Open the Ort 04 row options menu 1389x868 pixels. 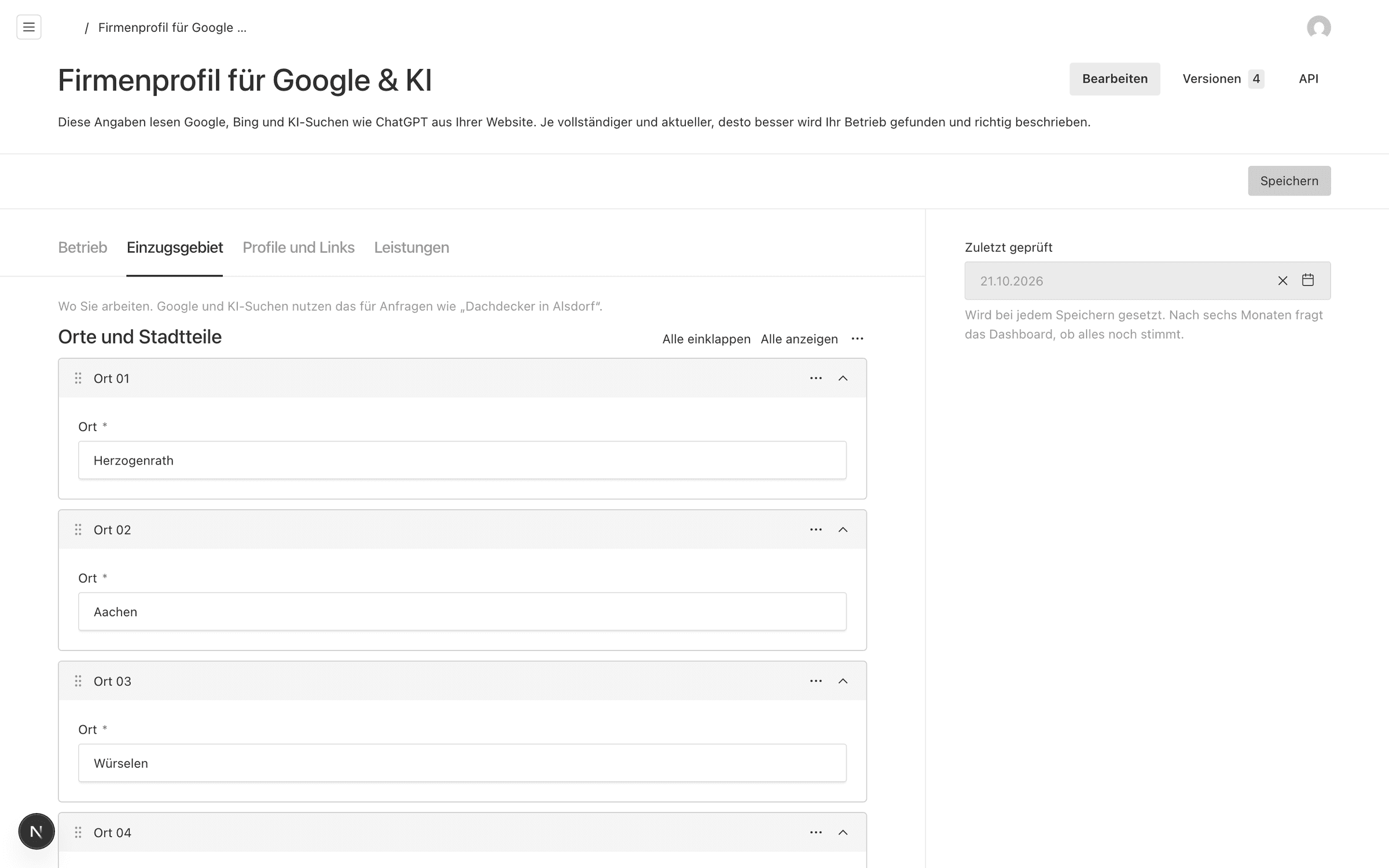point(816,833)
